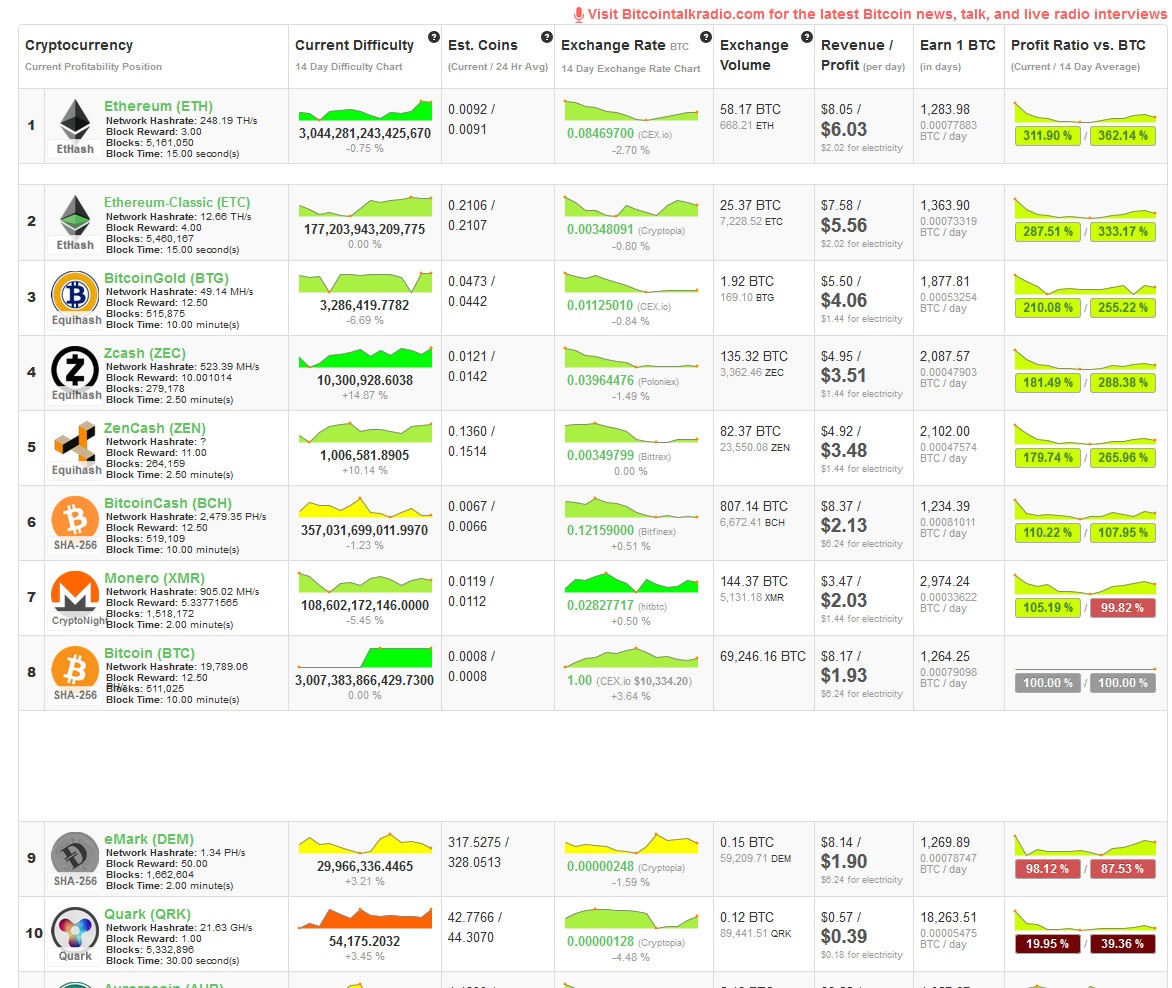Screen dimensions: 1172x988
Task: Visit the Bitcointalkradio.com banner link
Action: (870, 14)
